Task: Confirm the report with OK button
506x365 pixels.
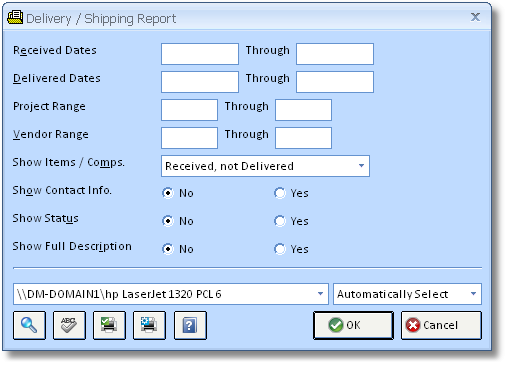Action: [353, 325]
